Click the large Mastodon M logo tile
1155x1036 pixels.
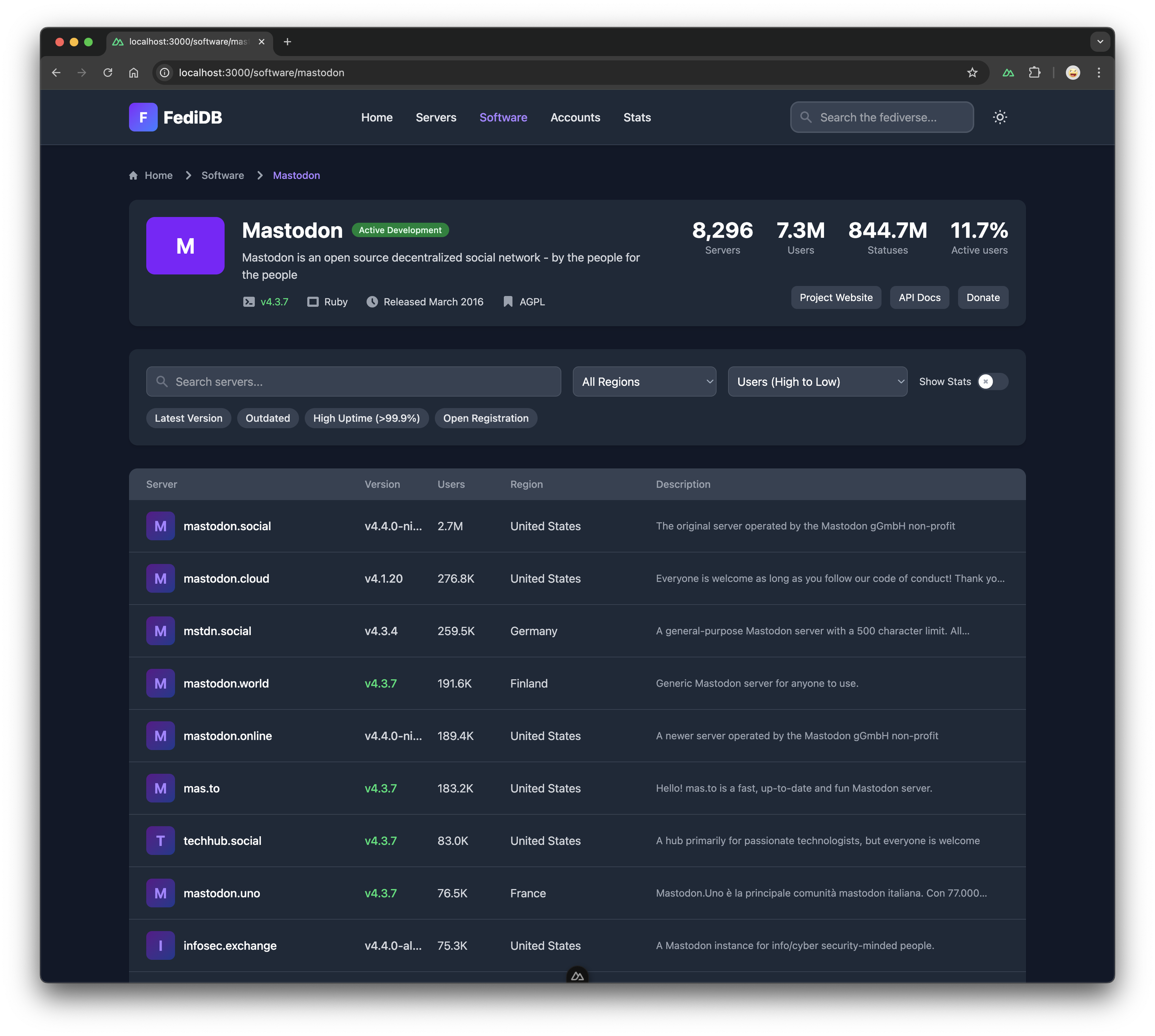pyautogui.click(x=185, y=245)
